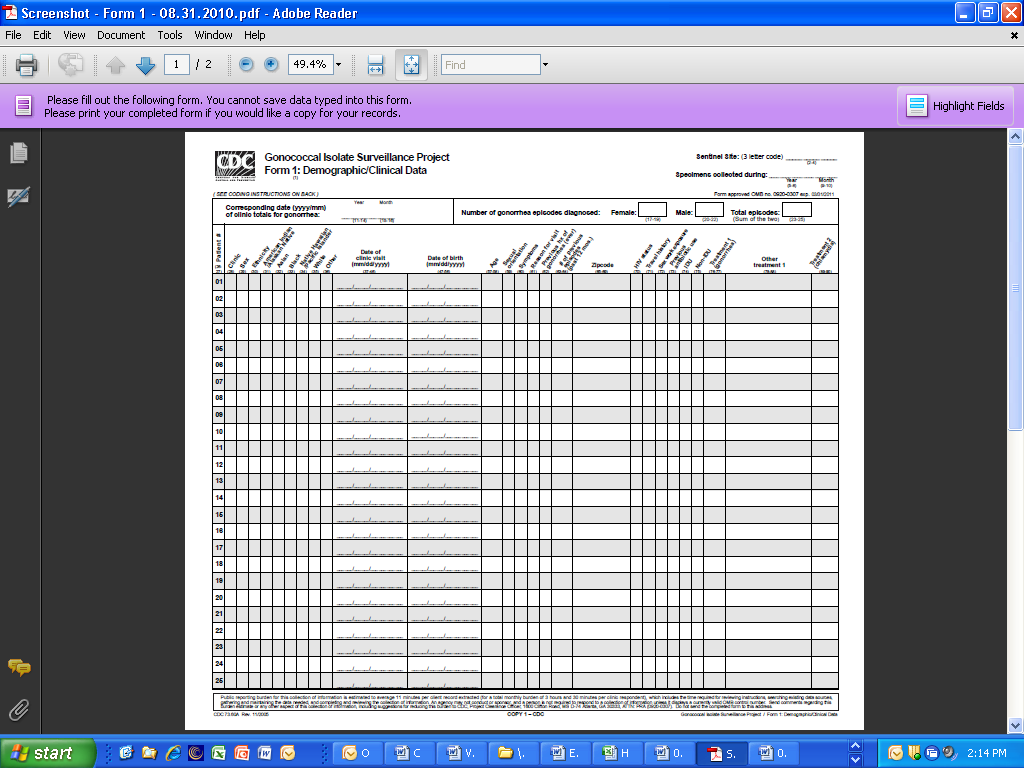
Task: Click the system clock showing 2:14 PM
Action: coord(987,753)
